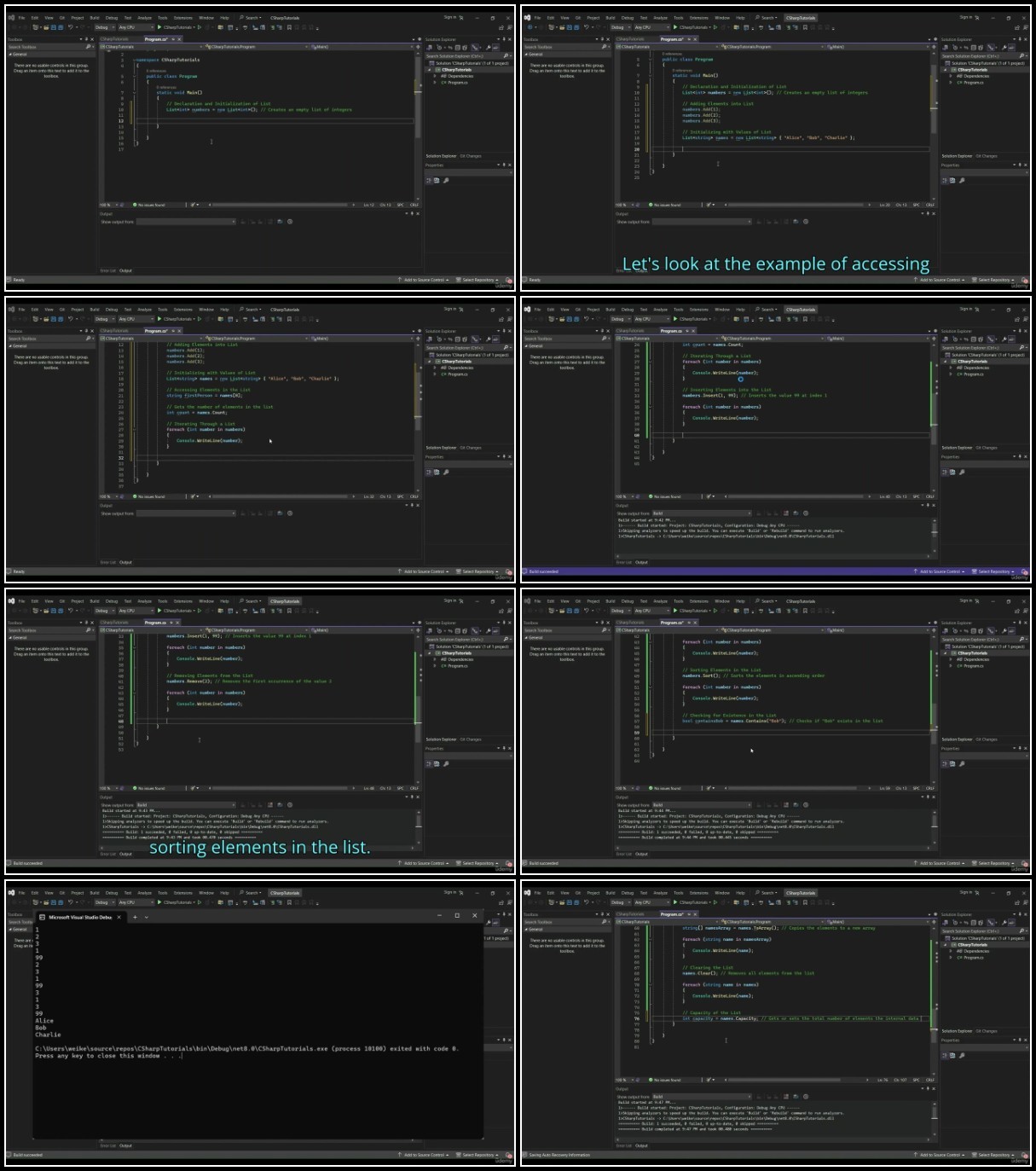Open 'Show output from' dropdown, top-left frame
The height and width of the screenshot is (1171, 1036).
186,222
